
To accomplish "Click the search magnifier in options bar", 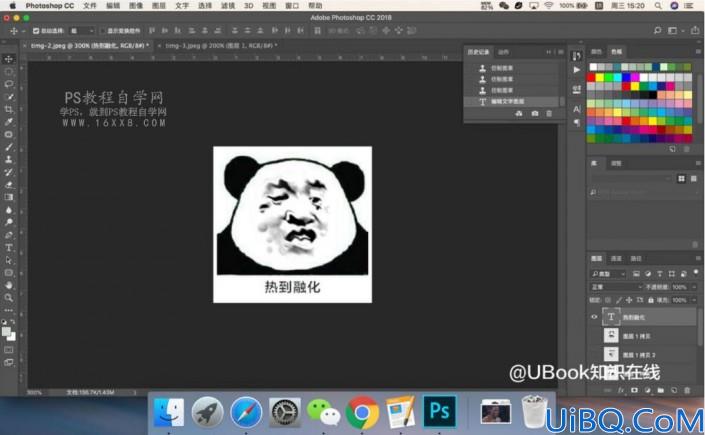I will click(x=657, y=30).
